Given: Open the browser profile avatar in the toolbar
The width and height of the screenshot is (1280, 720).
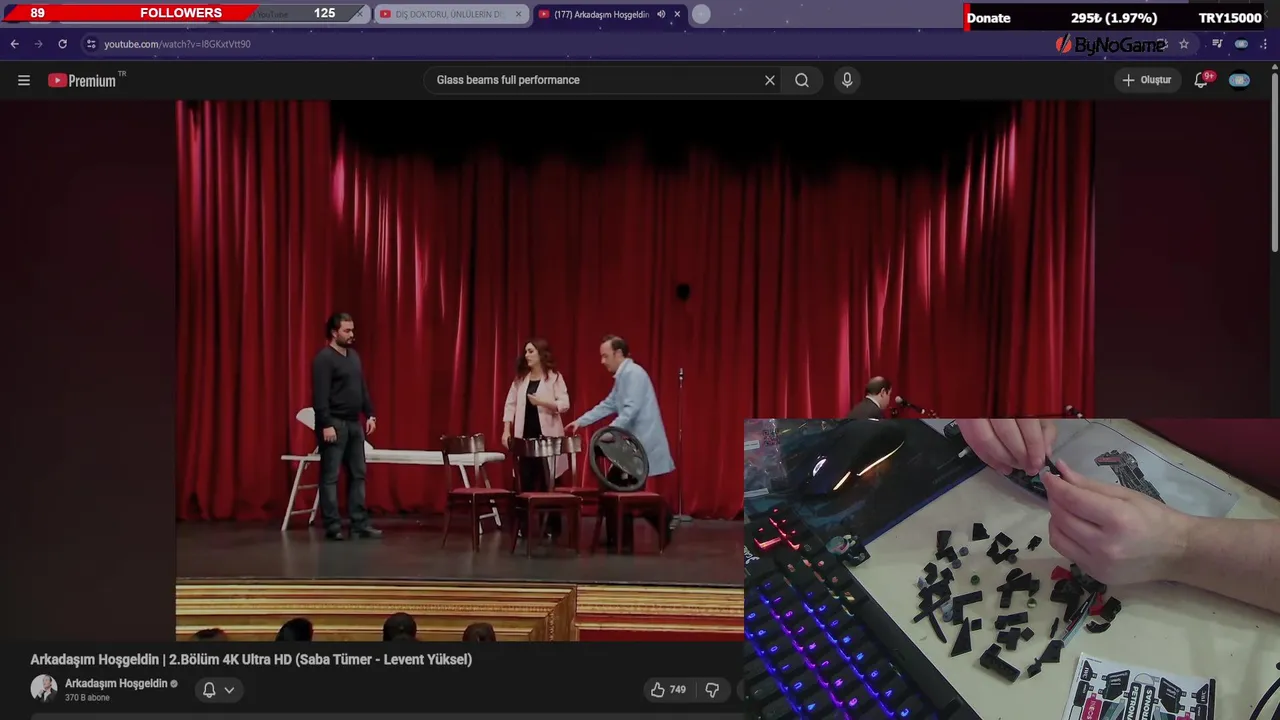Looking at the screenshot, I should pyautogui.click(x=1241, y=44).
